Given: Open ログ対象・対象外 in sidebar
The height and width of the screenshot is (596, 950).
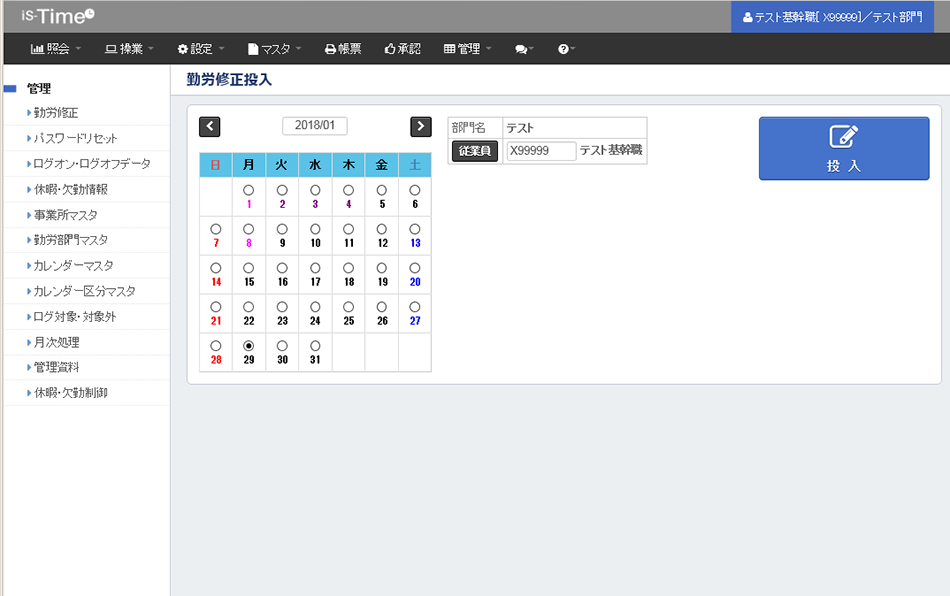Looking at the screenshot, I should (x=74, y=317).
